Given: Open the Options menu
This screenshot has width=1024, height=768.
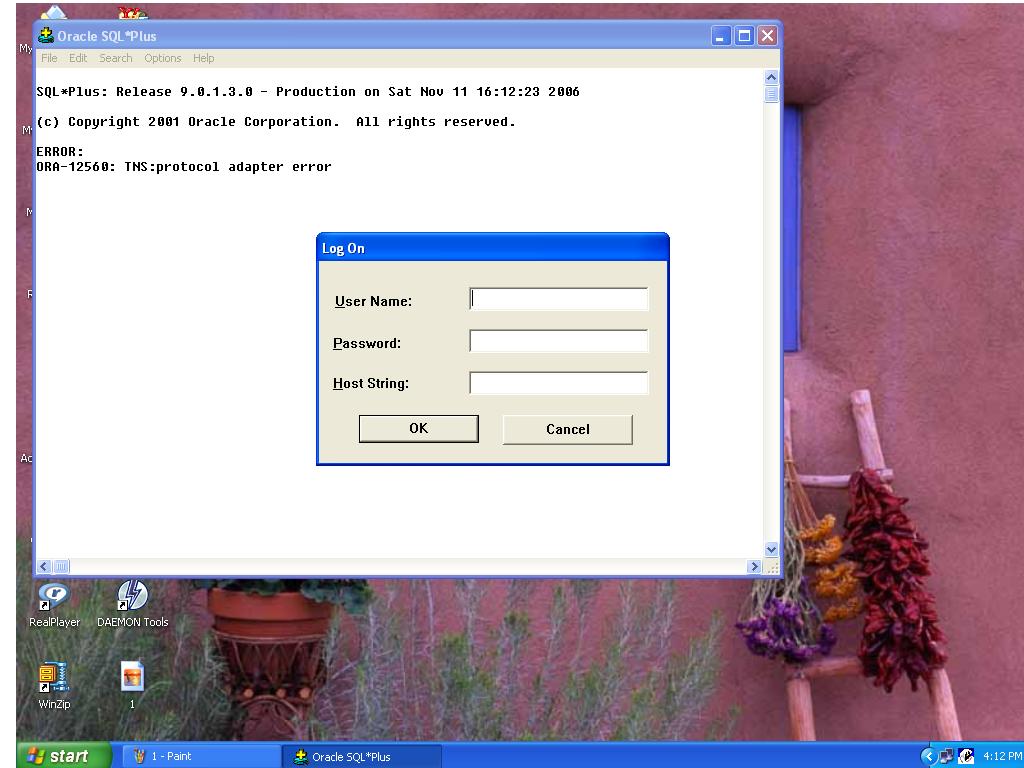Looking at the screenshot, I should point(163,58).
